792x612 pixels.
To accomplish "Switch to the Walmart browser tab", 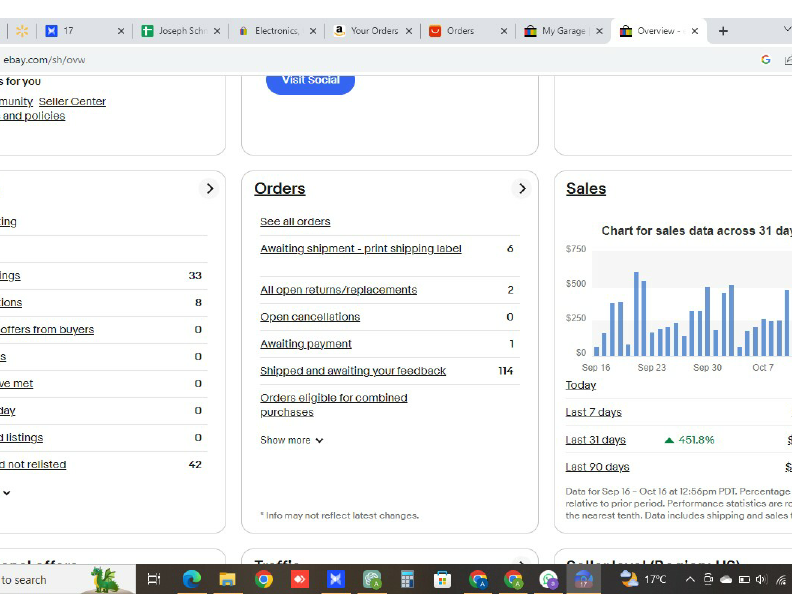I will point(22,31).
